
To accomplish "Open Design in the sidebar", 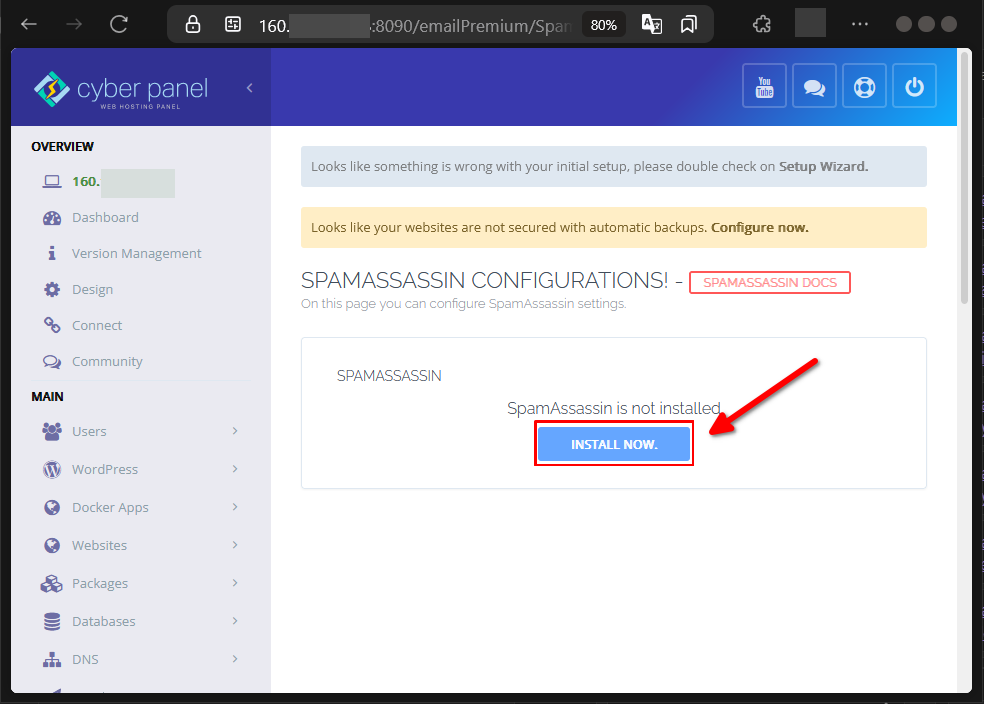I will click(92, 290).
